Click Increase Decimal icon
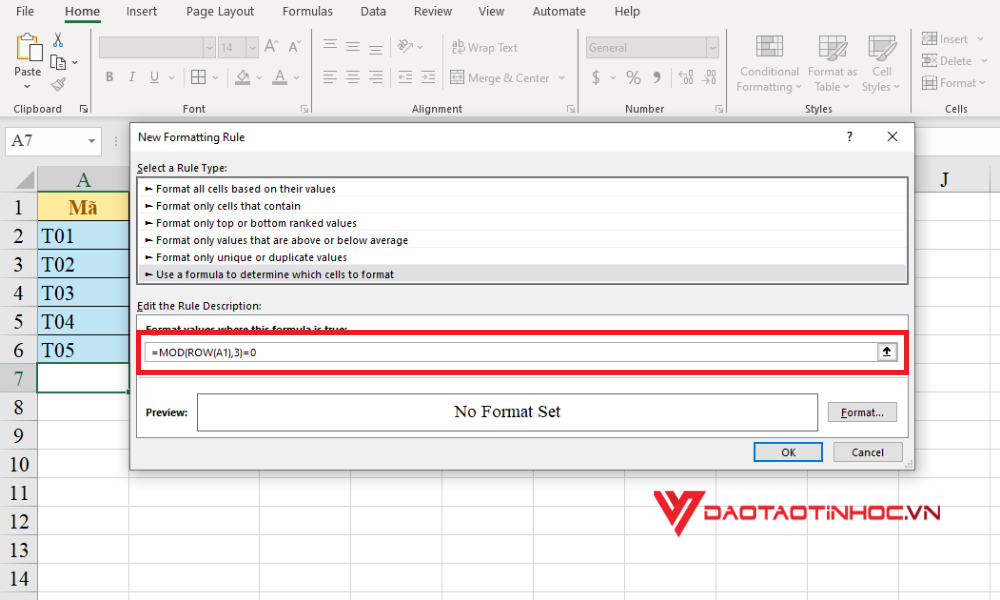This screenshot has width=1000, height=600. [x=686, y=77]
